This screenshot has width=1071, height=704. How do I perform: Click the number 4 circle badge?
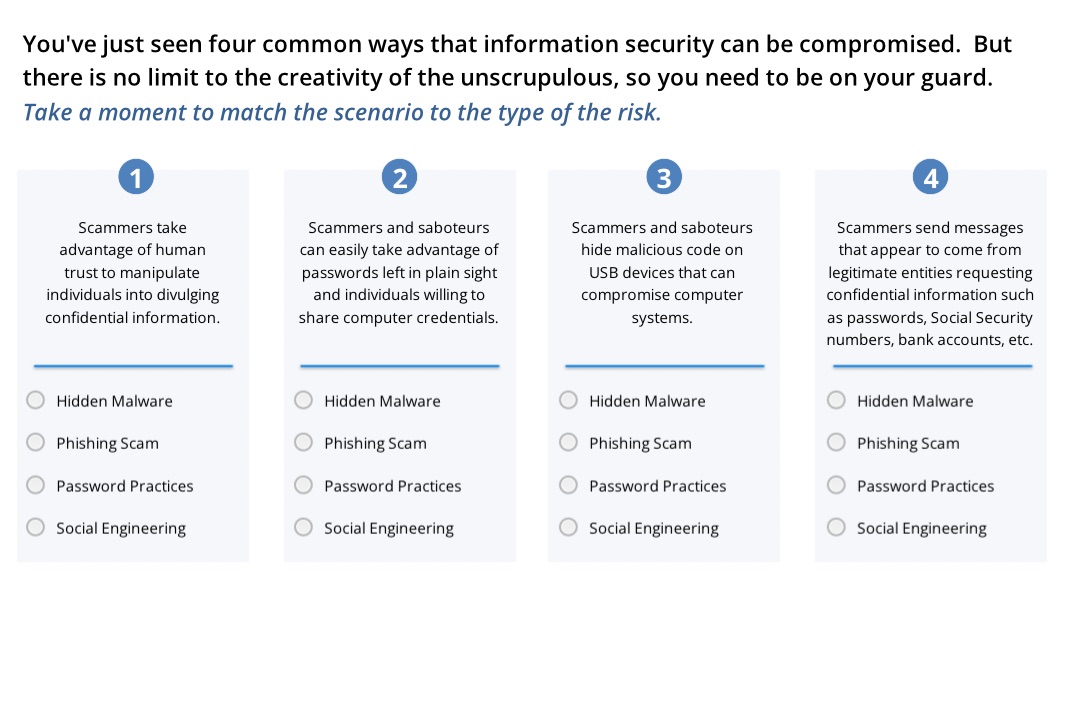click(930, 178)
